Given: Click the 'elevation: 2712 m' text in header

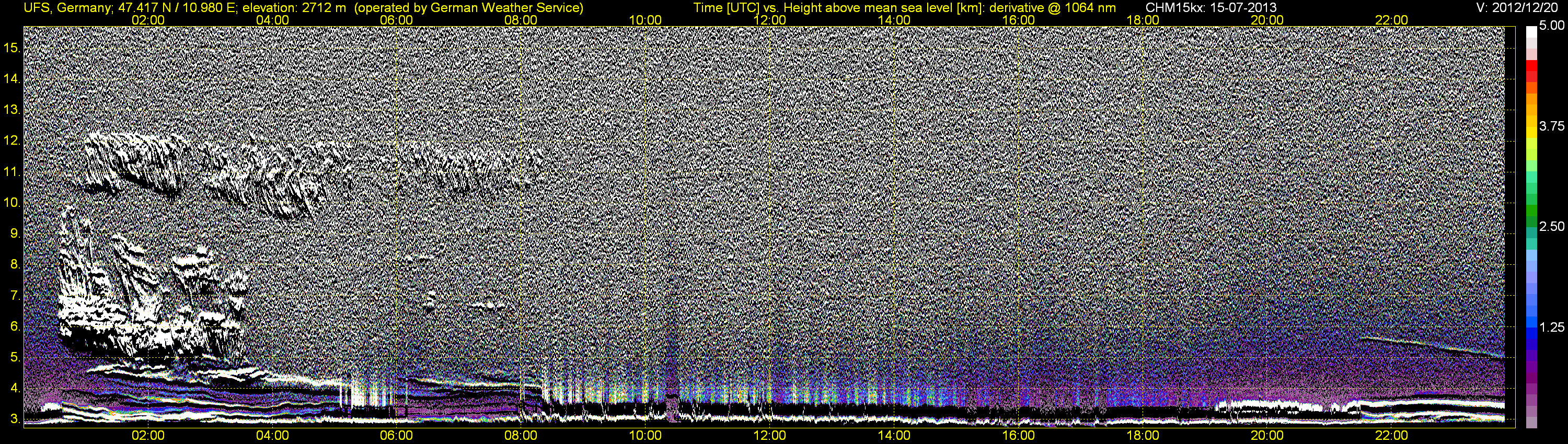Looking at the screenshot, I should click(x=294, y=7).
